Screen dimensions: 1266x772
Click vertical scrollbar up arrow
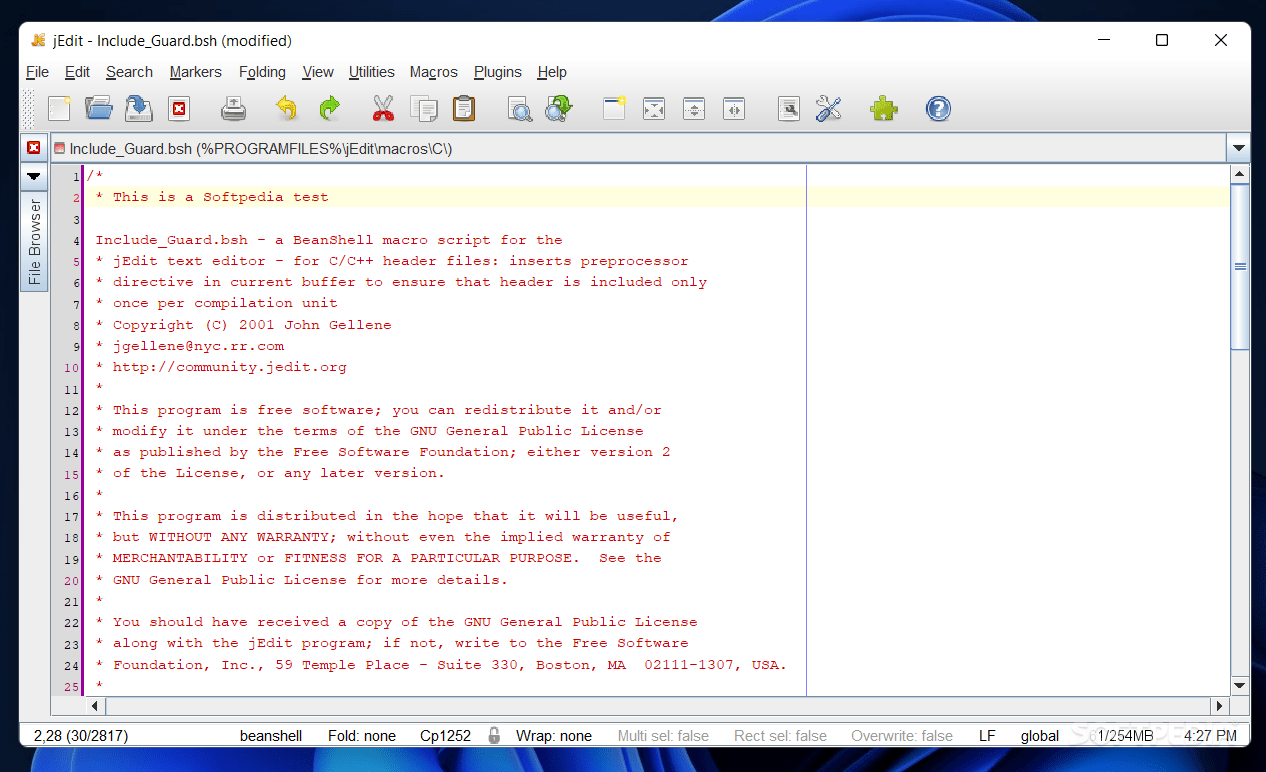(x=1240, y=175)
